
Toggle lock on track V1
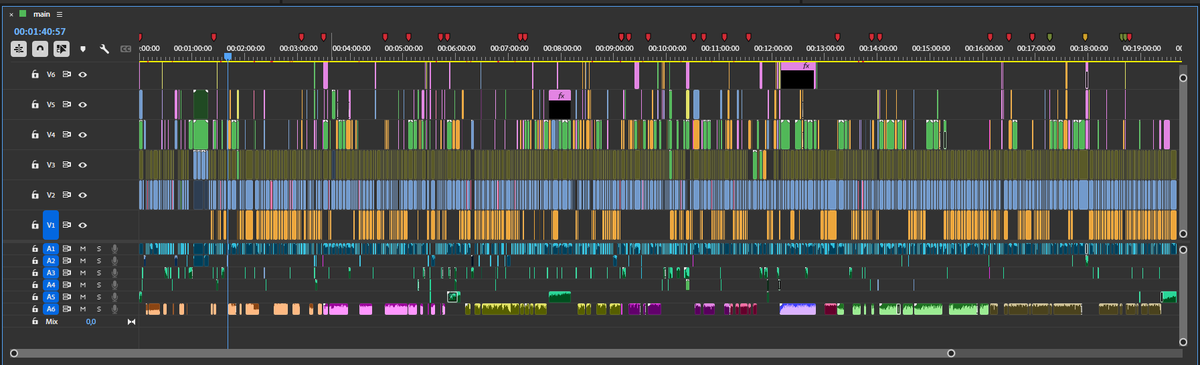point(34,225)
